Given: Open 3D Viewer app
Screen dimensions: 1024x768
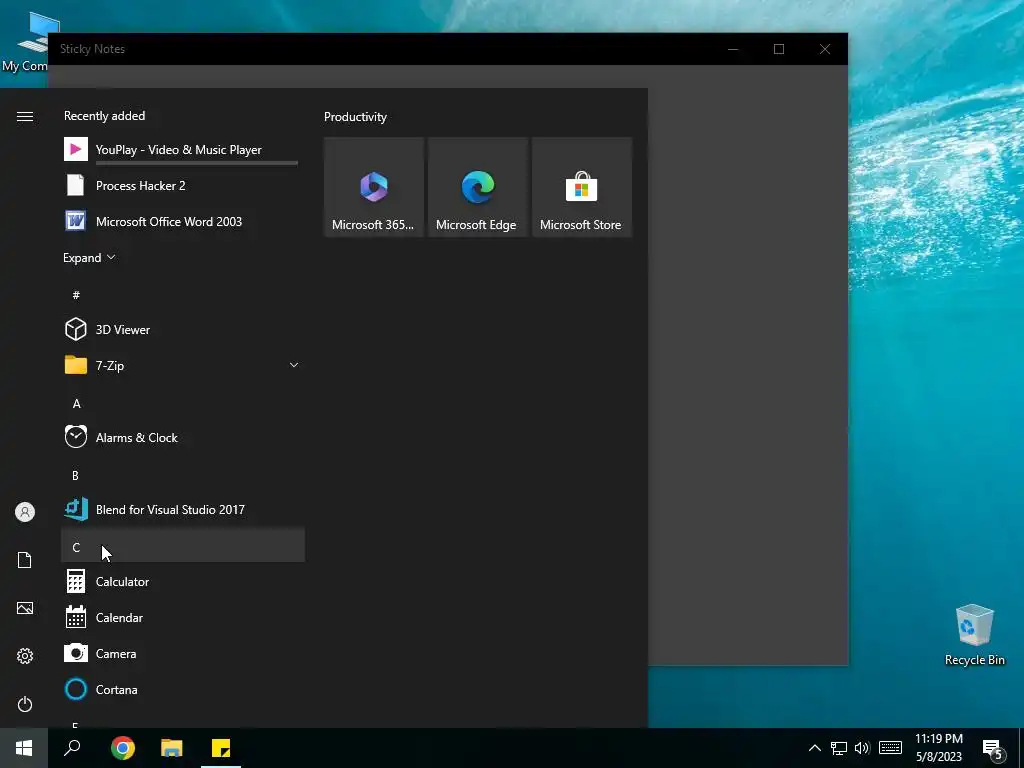Looking at the screenshot, I should tap(183, 329).
